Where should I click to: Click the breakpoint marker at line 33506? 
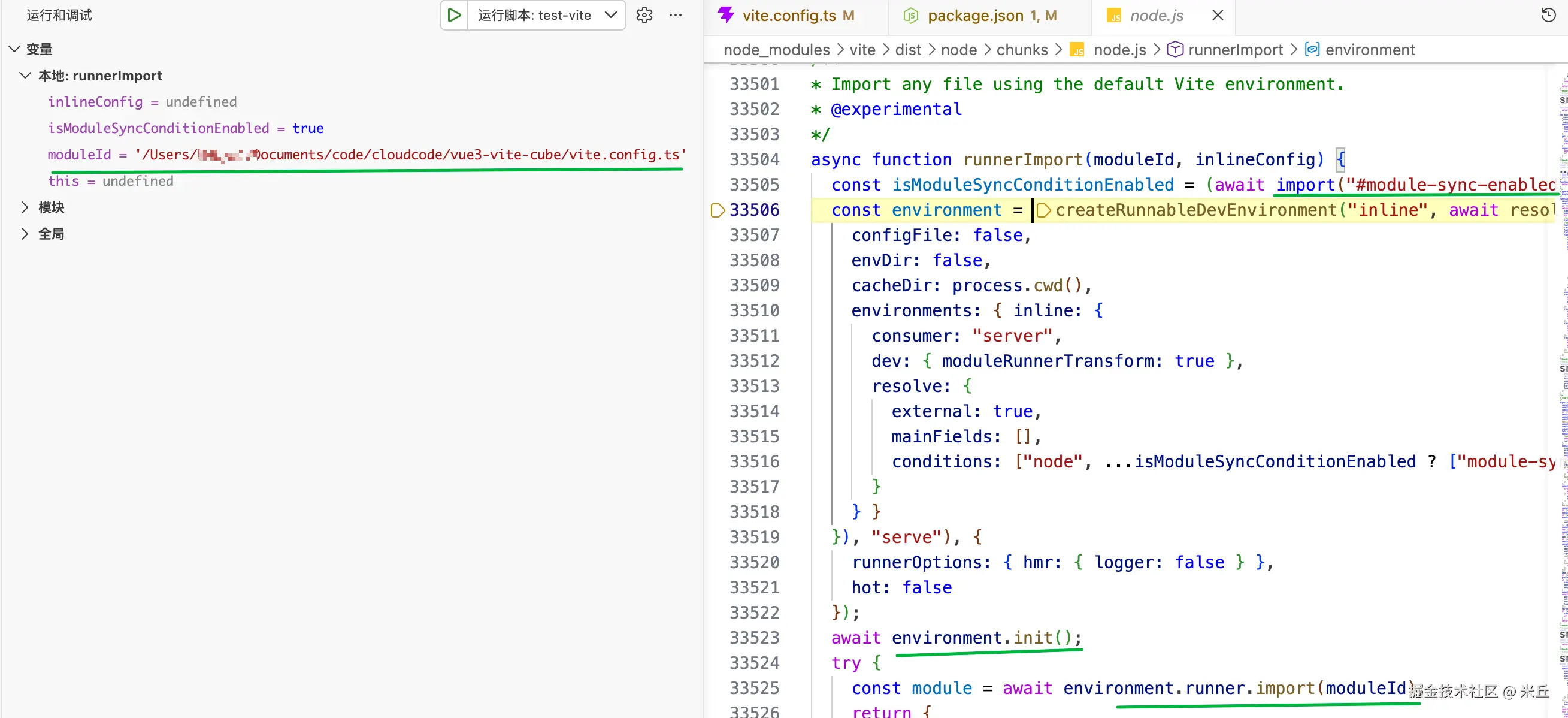tap(717, 210)
